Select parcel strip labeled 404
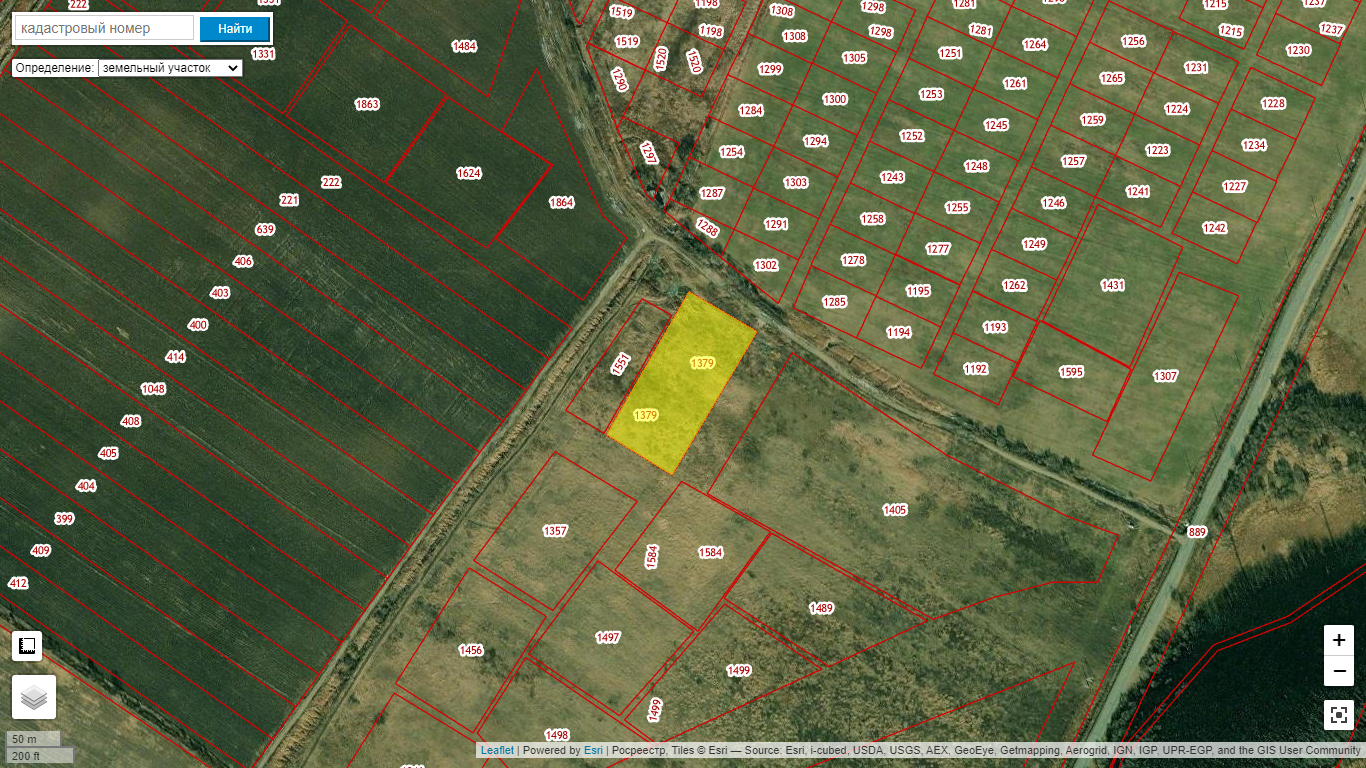The width and height of the screenshot is (1366, 768). pos(86,486)
